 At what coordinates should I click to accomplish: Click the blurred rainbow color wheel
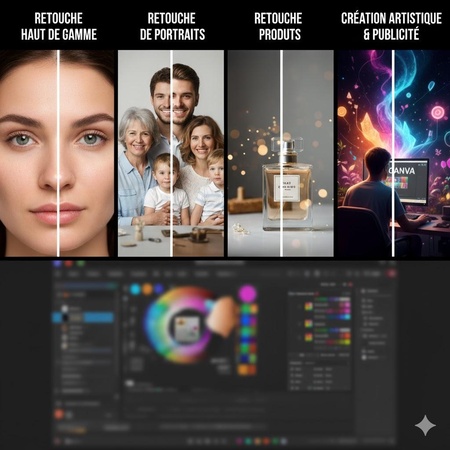click(x=180, y=325)
